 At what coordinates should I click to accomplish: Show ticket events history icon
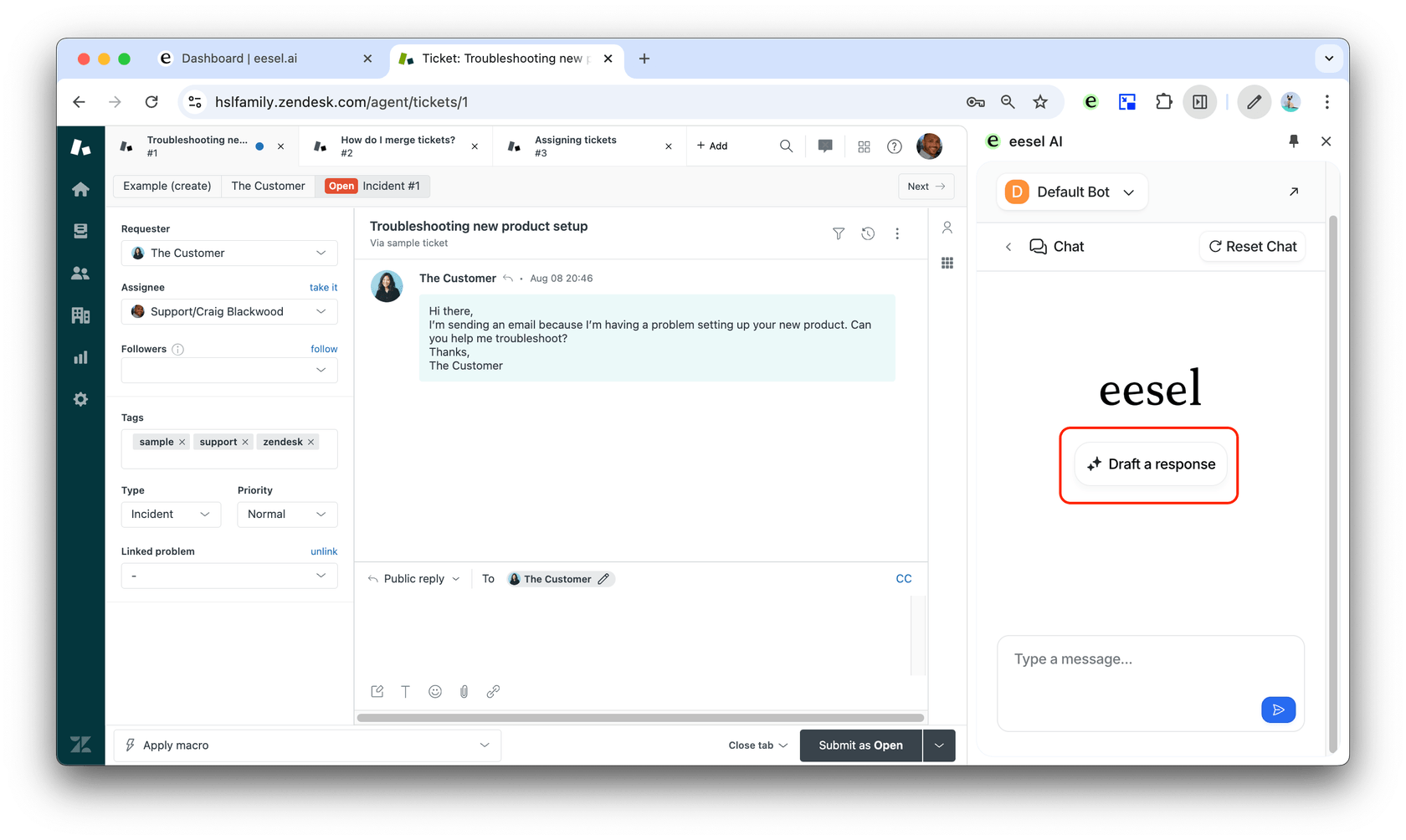click(868, 233)
